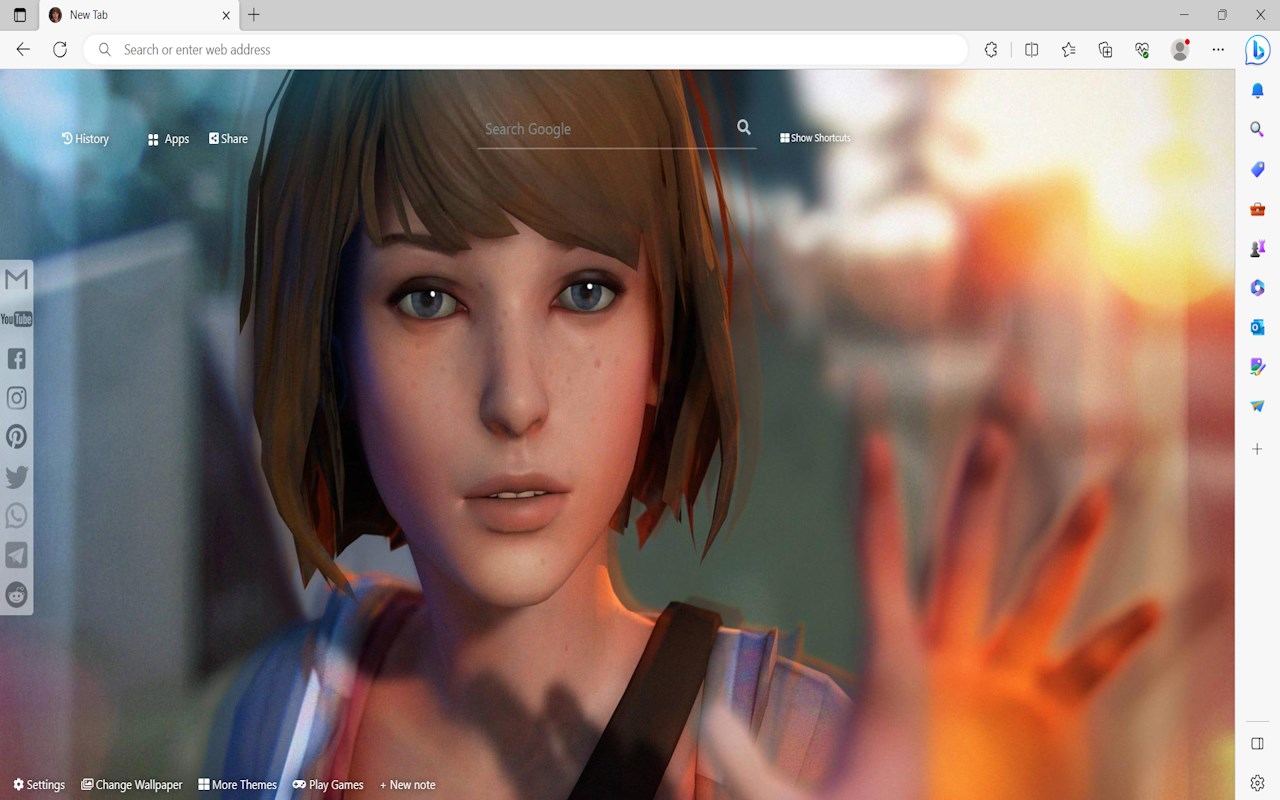Open the Shopping tag sidebar icon
The height and width of the screenshot is (800, 1280).
[1258, 170]
